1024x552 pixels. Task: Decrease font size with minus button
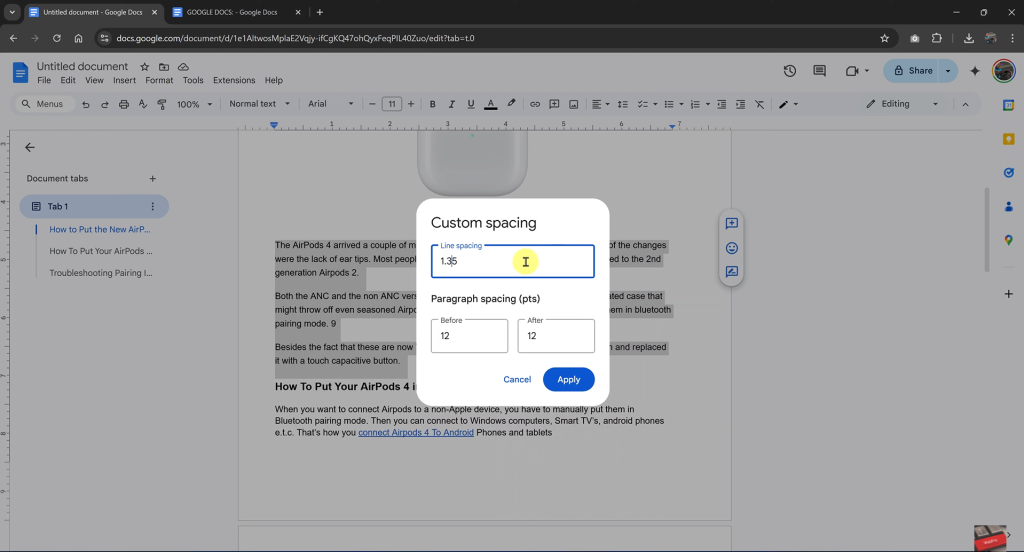point(372,104)
